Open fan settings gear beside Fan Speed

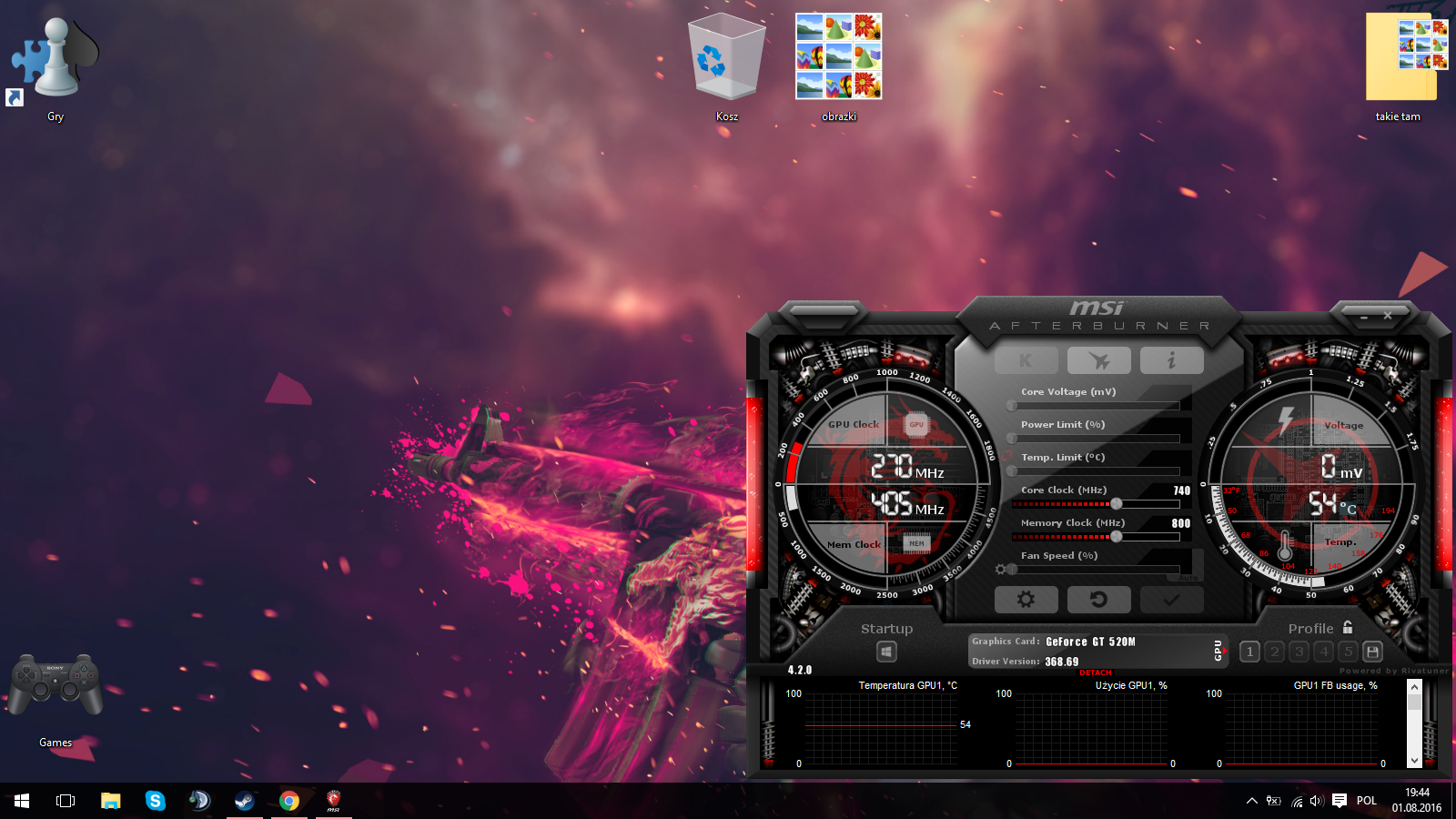click(1000, 570)
